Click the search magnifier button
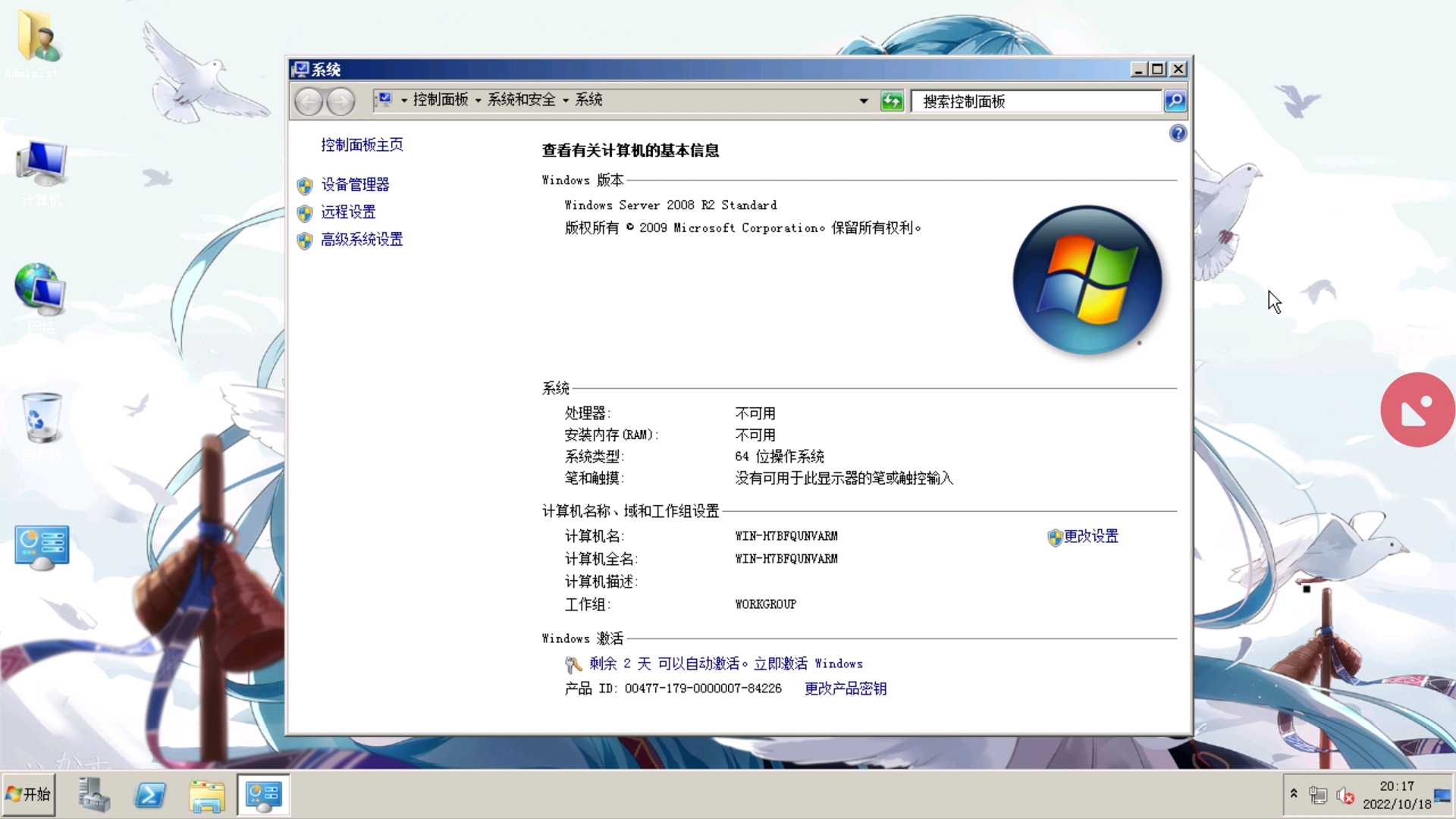The image size is (1456, 819). [1175, 100]
